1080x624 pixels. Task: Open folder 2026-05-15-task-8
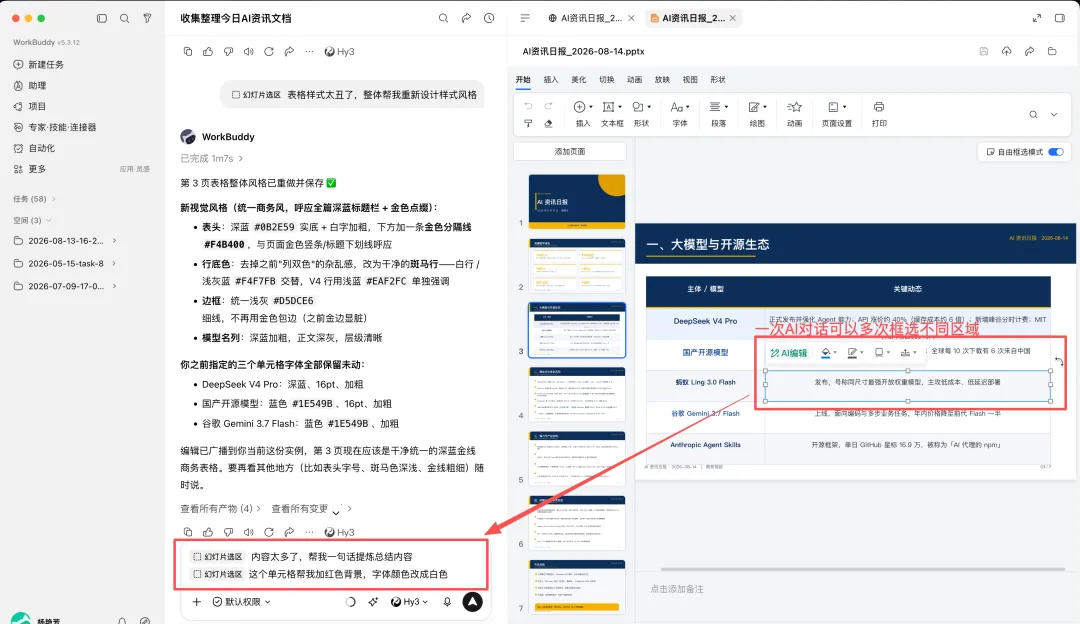pos(65,264)
